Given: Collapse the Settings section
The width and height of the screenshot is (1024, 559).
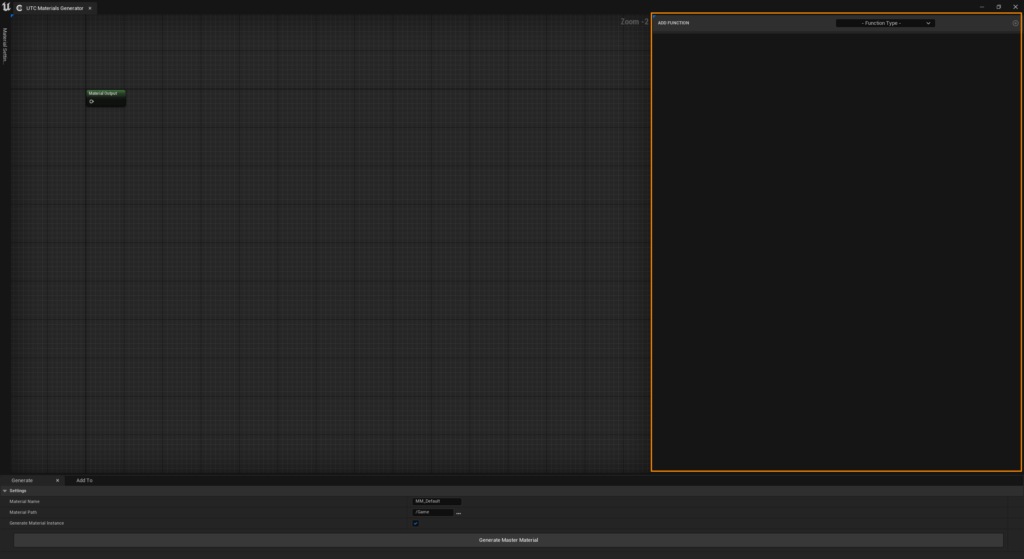Looking at the screenshot, I should pyautogui.click(x=5, y=491).
